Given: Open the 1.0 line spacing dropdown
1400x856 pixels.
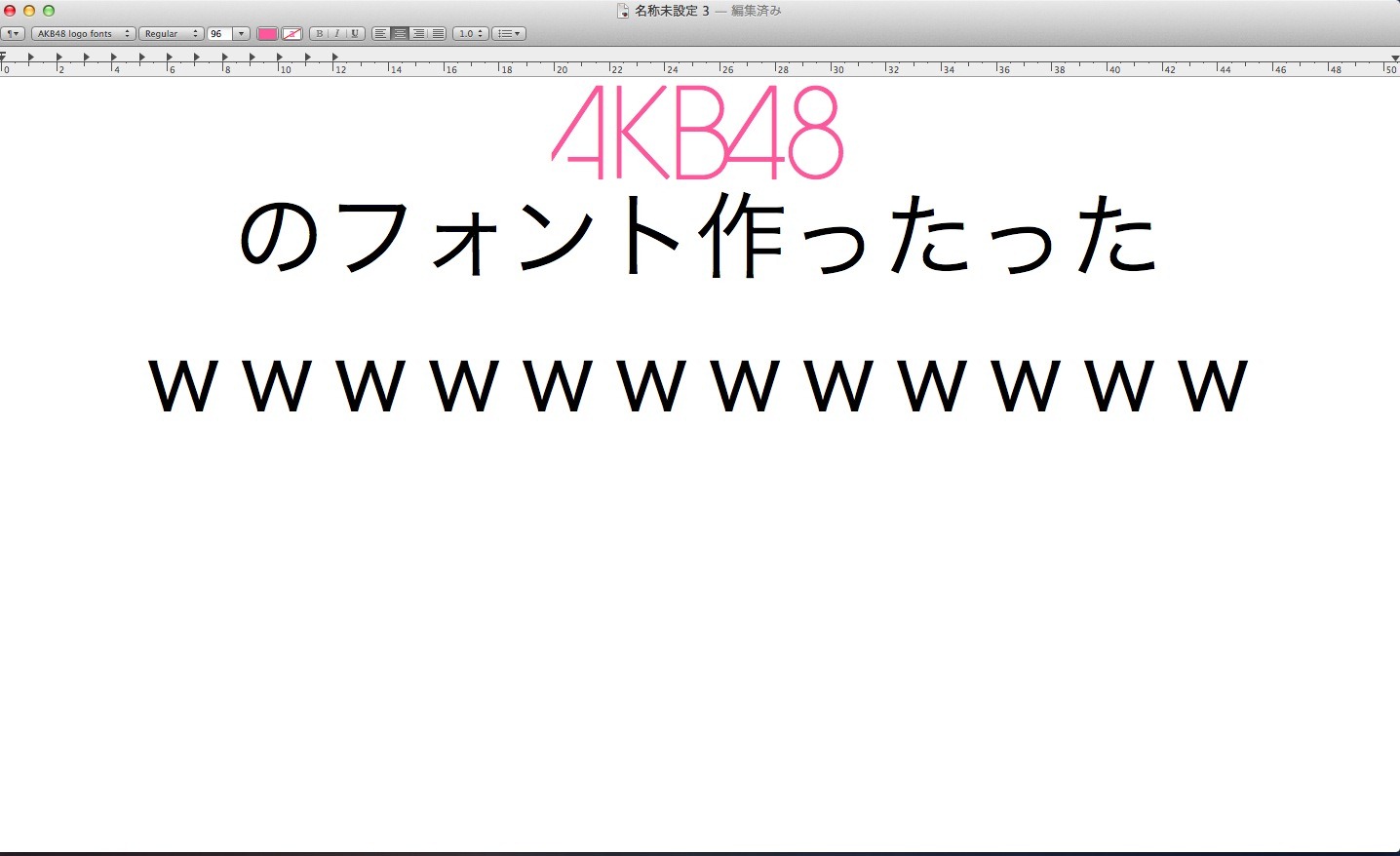Looking at the screenshot, I should pos(471,33).
